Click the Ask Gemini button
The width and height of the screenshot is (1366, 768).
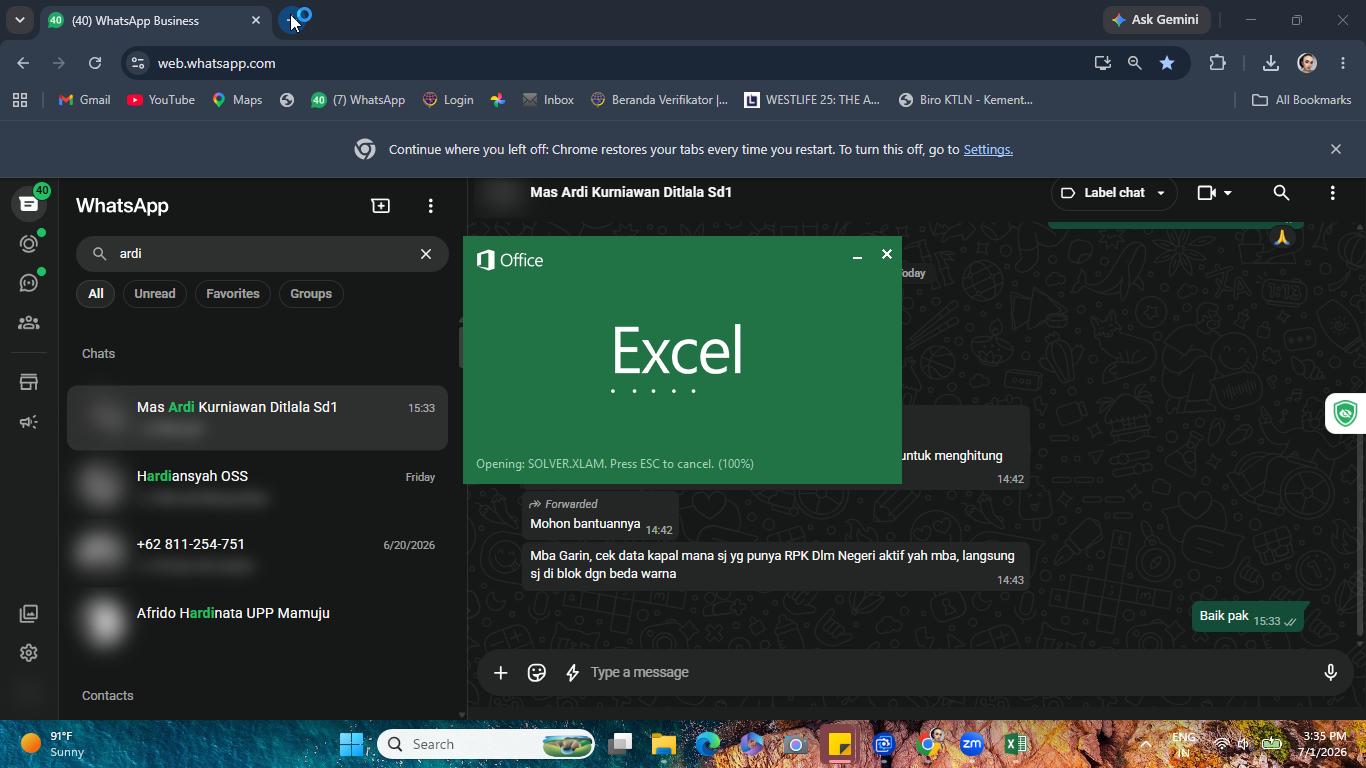click(1158, 20)
